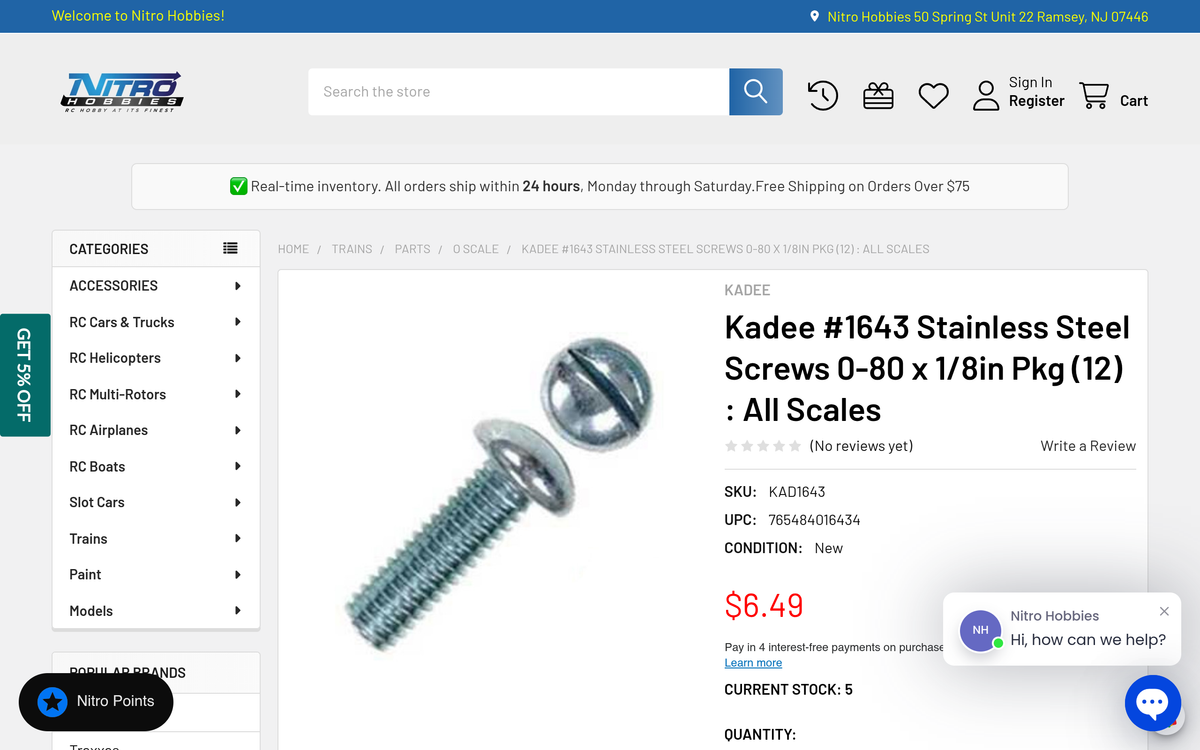
Task: Click the $6.49 price text
Action: [x=764, y=605]
